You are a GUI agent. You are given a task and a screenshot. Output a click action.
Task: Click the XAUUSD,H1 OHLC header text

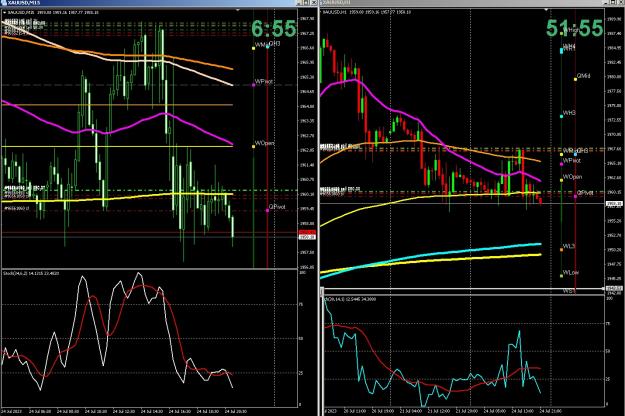[366, 12]
